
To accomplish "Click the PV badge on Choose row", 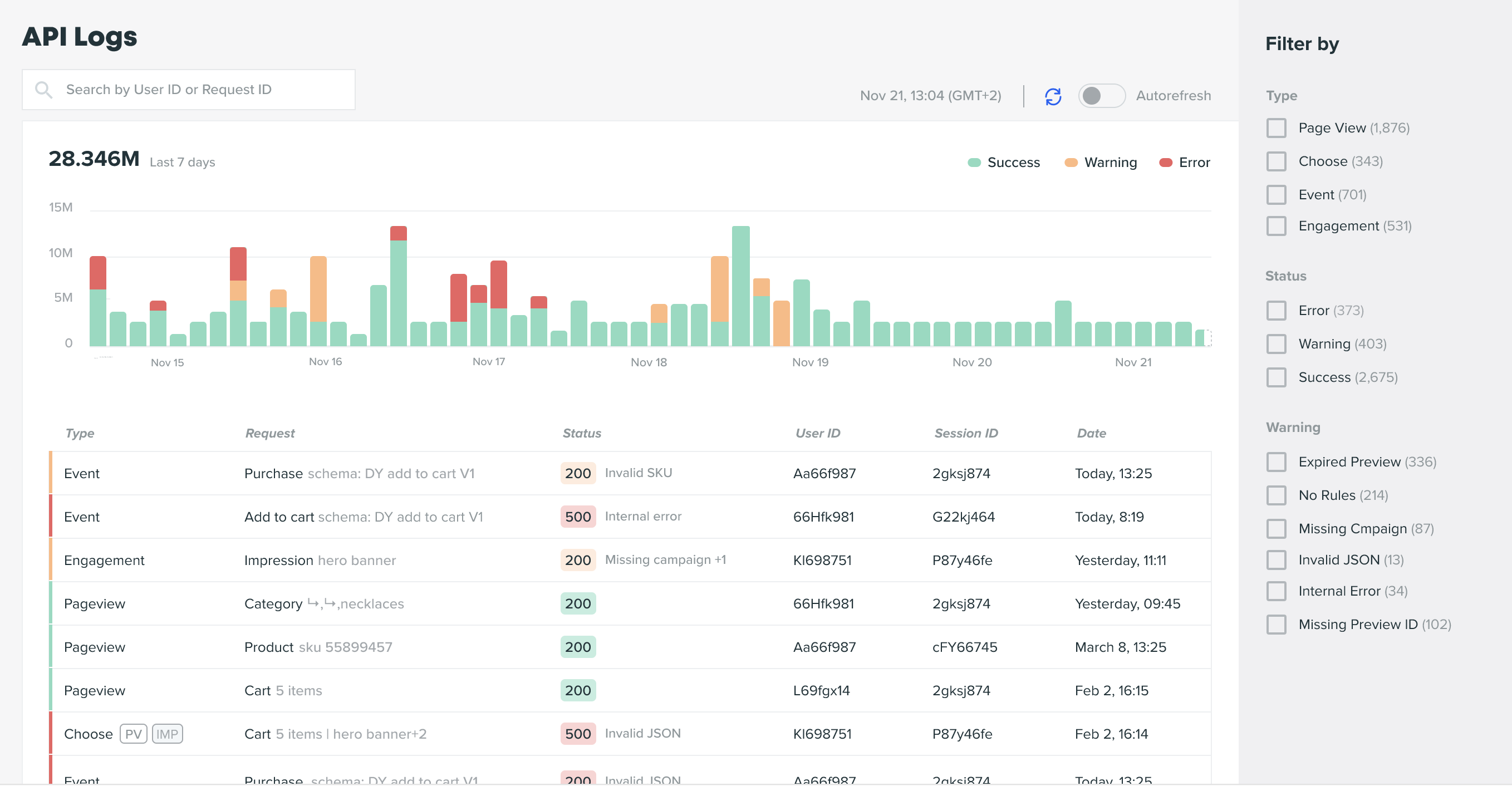I will [133, 734].
